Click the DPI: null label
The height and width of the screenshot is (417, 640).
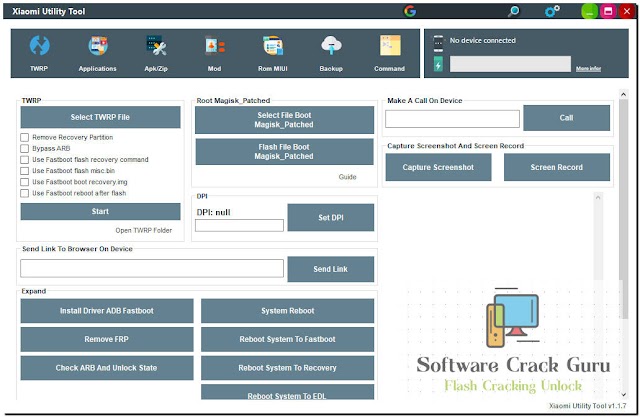213,212
